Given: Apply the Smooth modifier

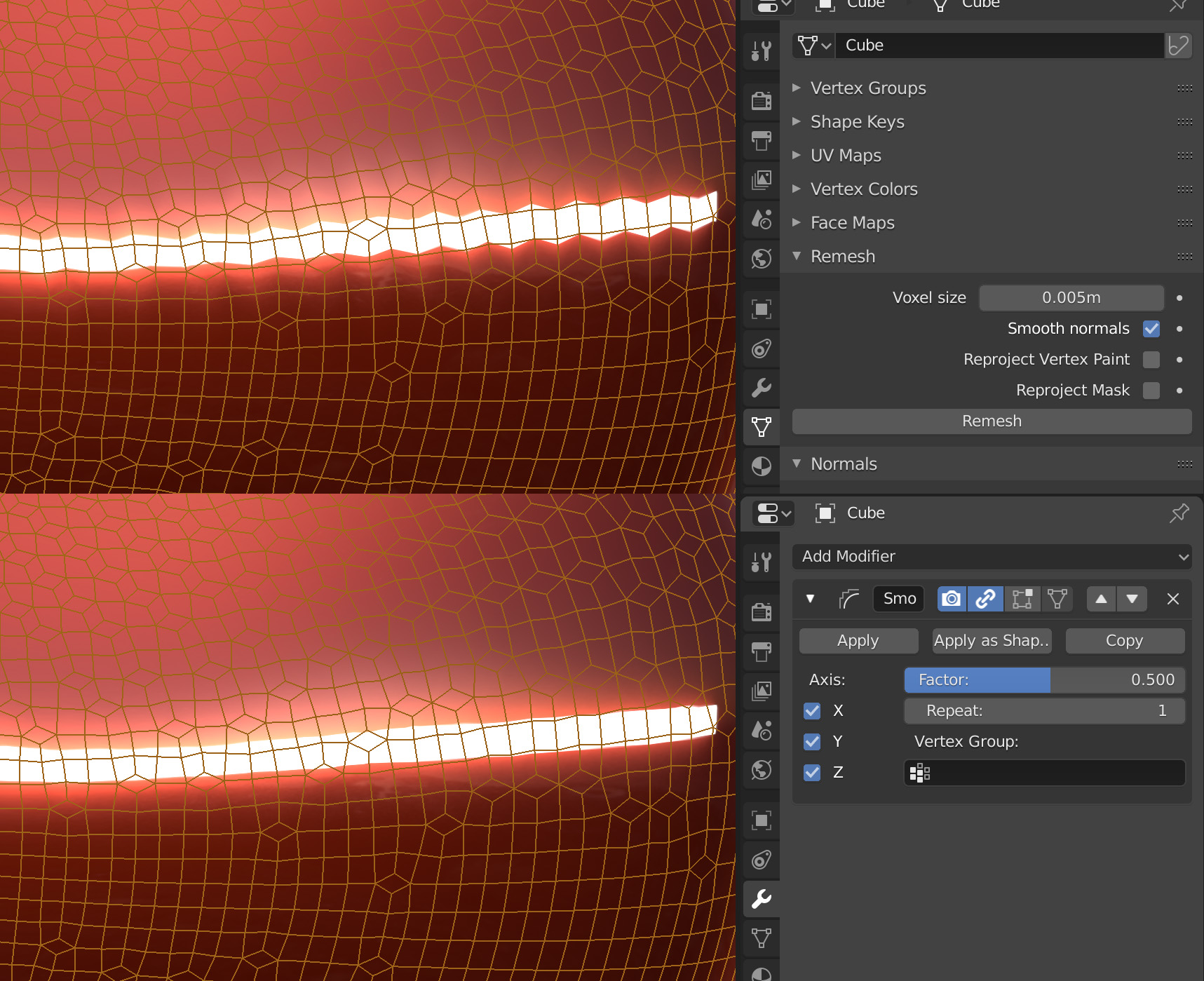Looking at the screenshot, I should click(858, 641).
